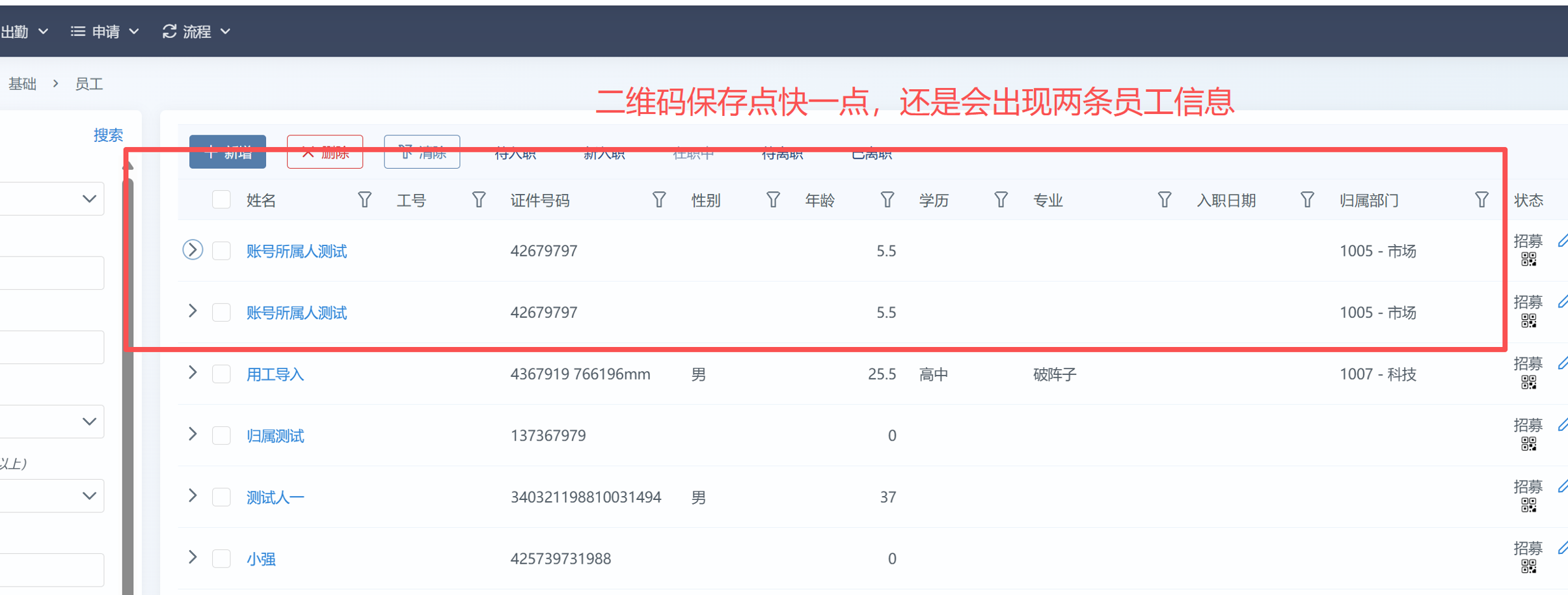Image resolution: width=1568 pixels, height=595 pixels.
Task: Click QR code icon in 小强 row
Action: click(x=1528, y=566)
